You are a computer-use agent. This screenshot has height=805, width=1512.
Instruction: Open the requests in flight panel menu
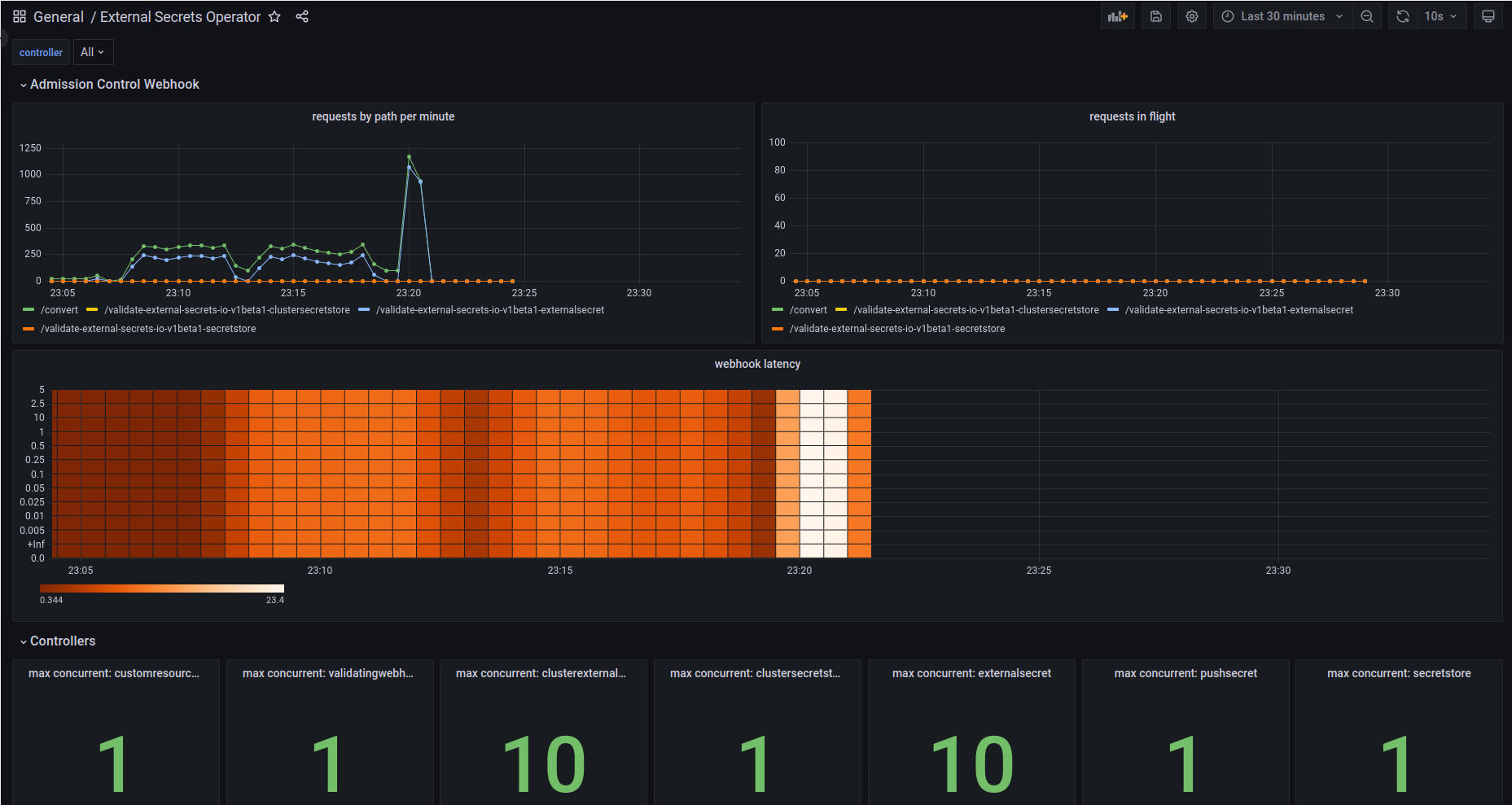point(1133,116)
